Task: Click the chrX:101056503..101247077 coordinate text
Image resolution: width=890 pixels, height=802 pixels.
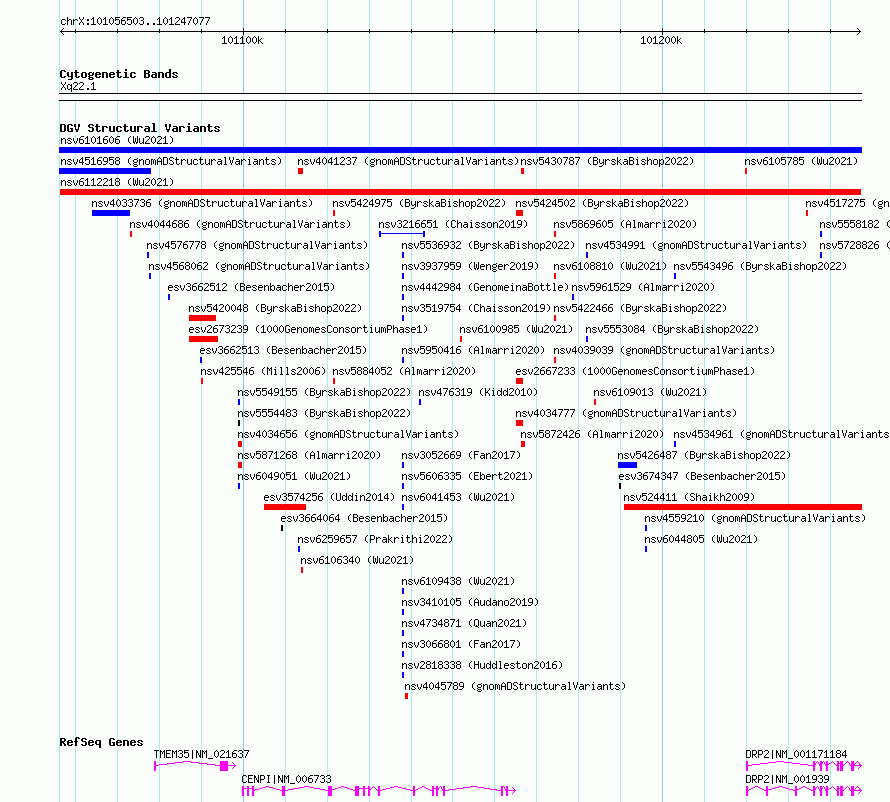Action: click(x=135, y=22)
